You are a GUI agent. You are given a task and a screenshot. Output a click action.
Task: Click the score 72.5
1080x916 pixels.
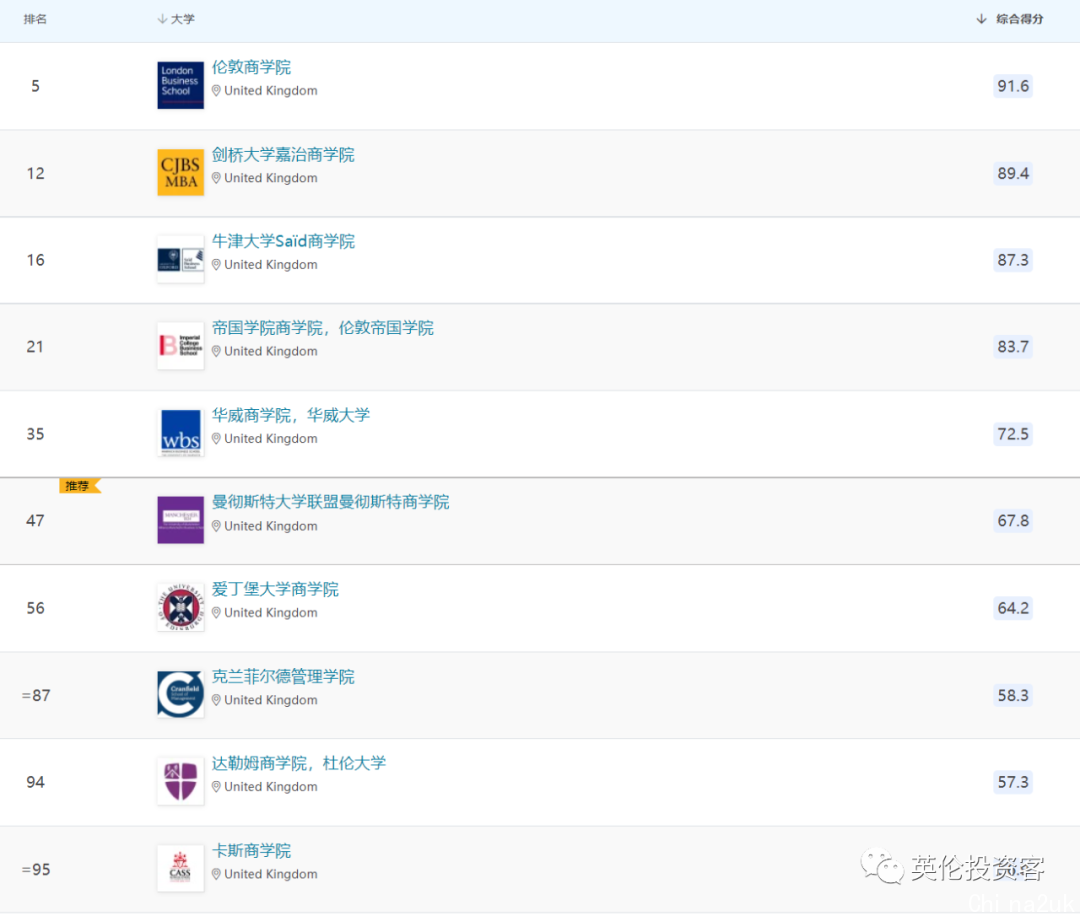tap(1012, 435)
